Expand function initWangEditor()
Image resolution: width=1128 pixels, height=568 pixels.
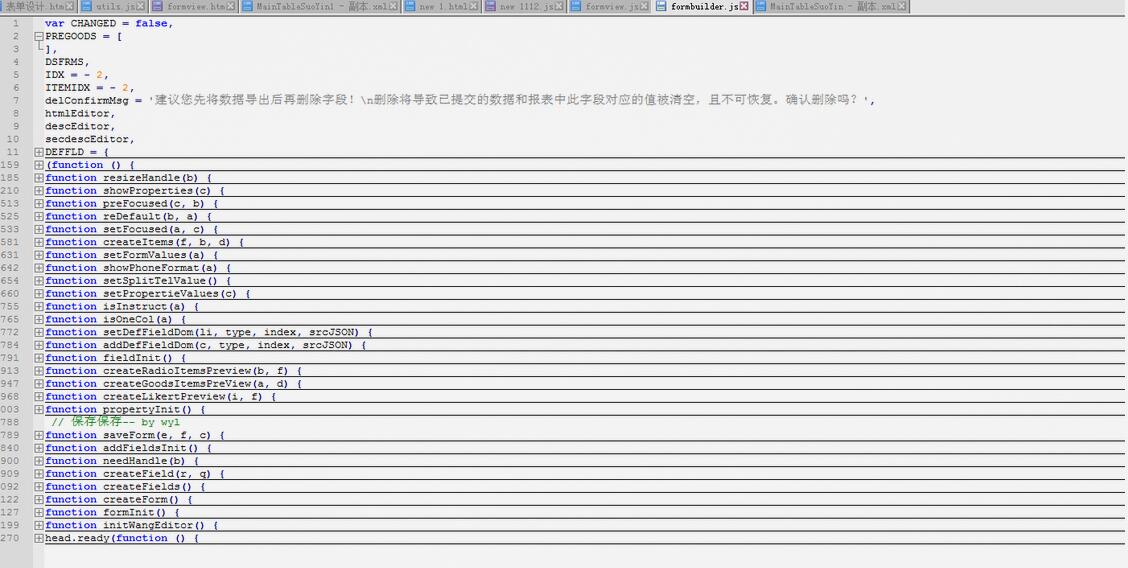[x=39, y=526]
